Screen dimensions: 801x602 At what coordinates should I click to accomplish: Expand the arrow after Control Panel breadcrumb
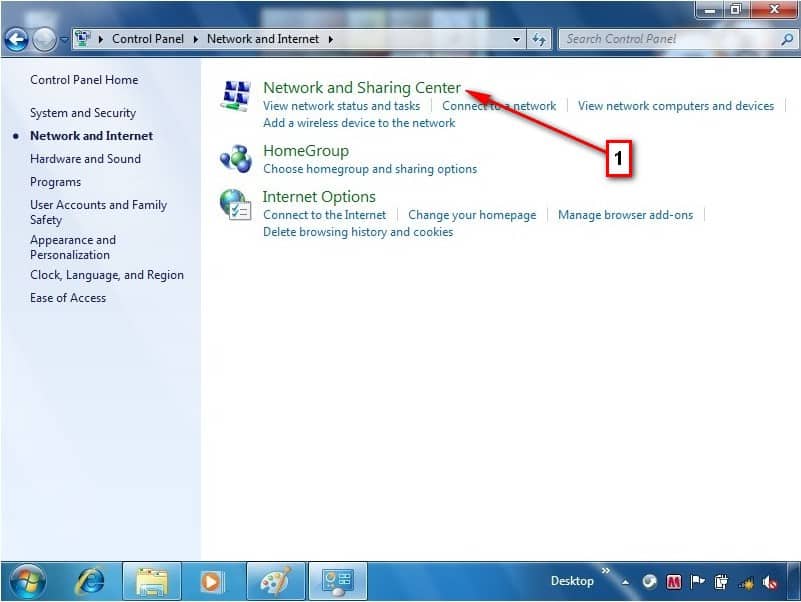196,39
